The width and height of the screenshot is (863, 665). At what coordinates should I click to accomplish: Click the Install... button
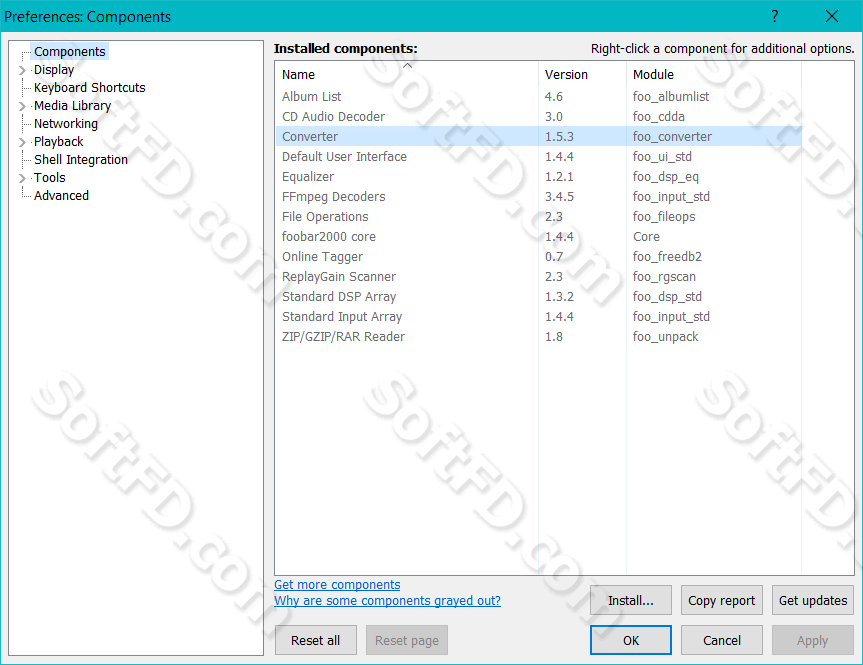coord(631,600)
